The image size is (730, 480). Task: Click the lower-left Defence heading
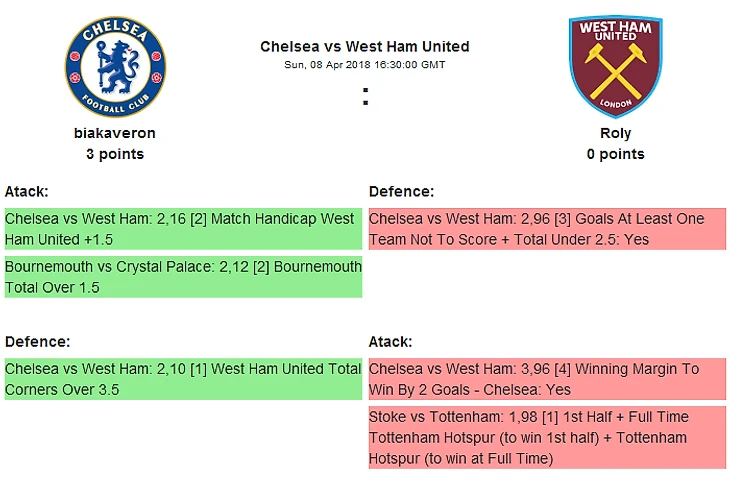pyautogui.click(x=37, y=341)
